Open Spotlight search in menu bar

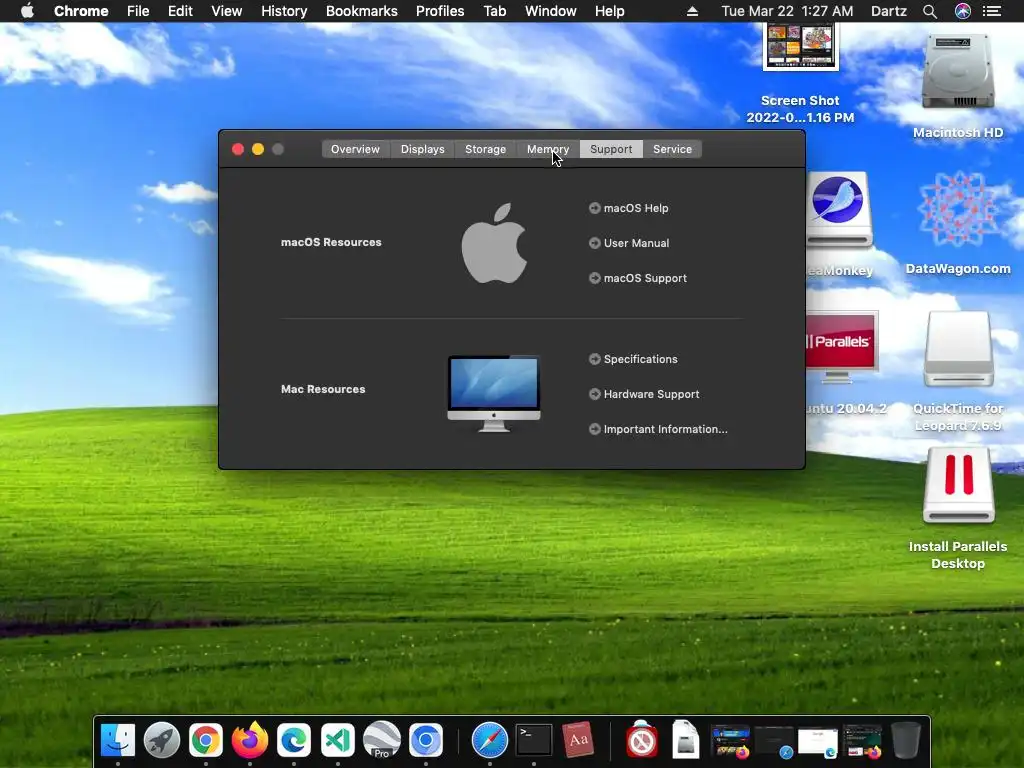(930, 11)
